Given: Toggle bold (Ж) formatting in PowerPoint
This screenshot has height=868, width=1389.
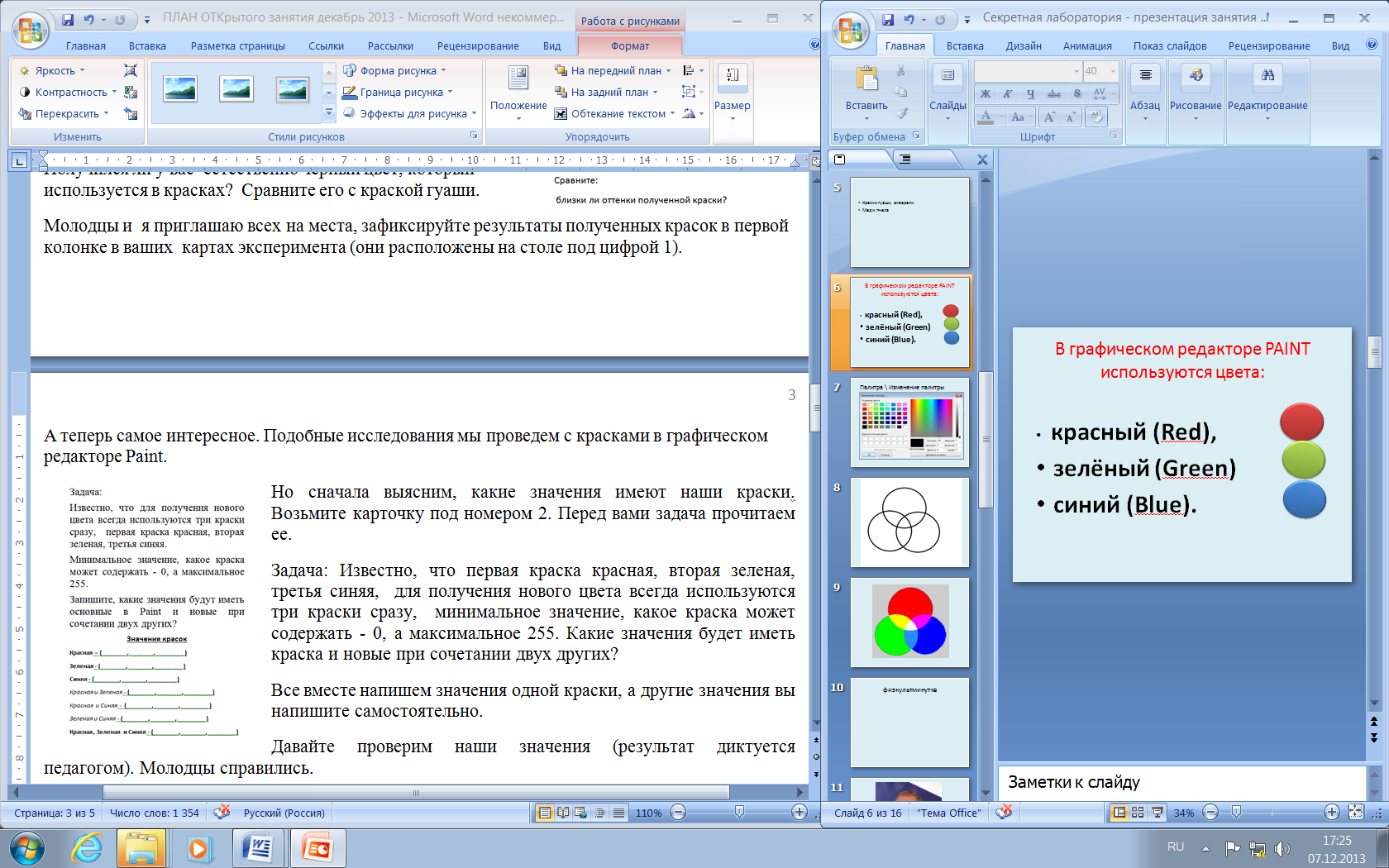Looking at the screenshot, I should coord(985,94).
